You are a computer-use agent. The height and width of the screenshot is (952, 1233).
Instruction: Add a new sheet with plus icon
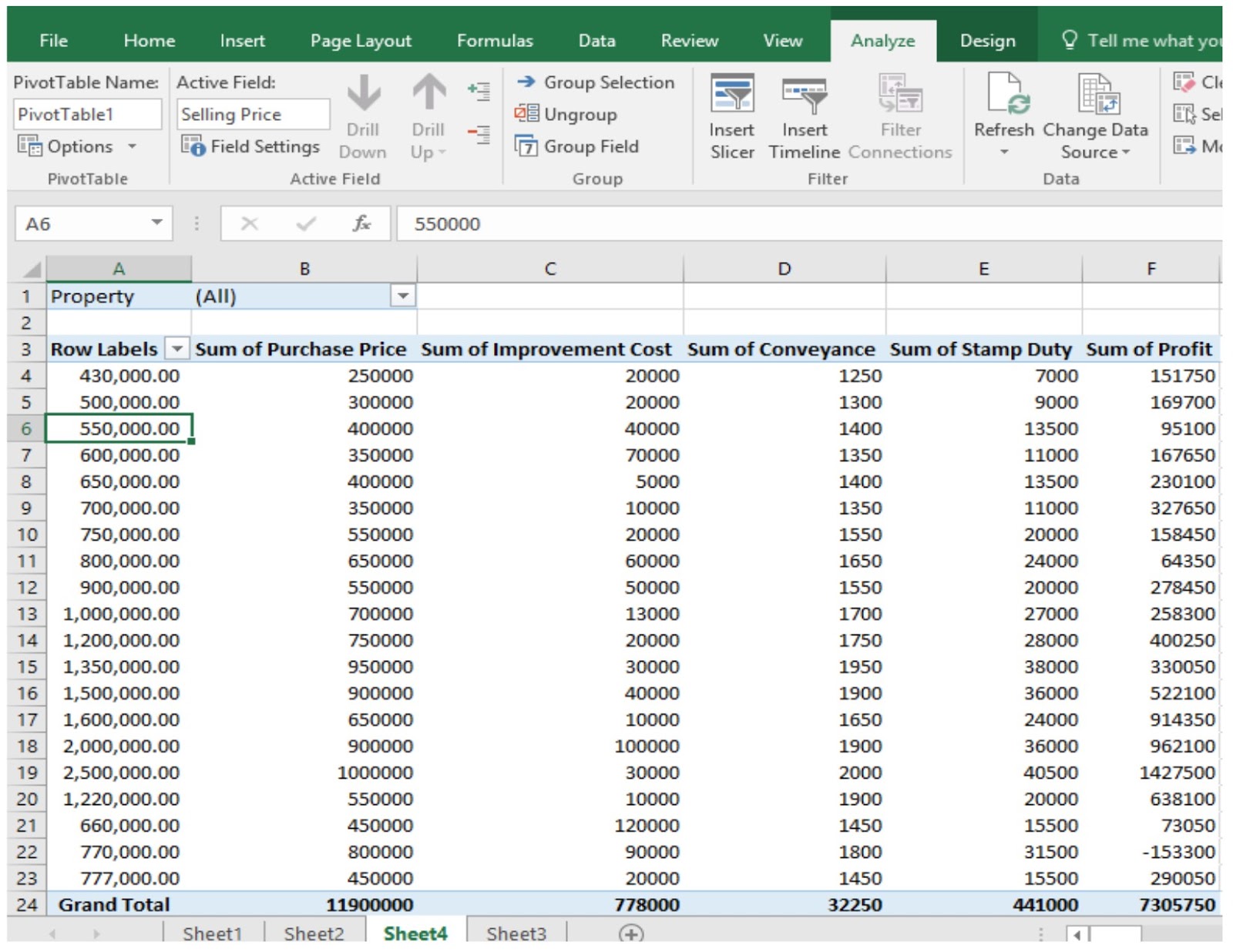pyautogui.click(x=630, y=934)
